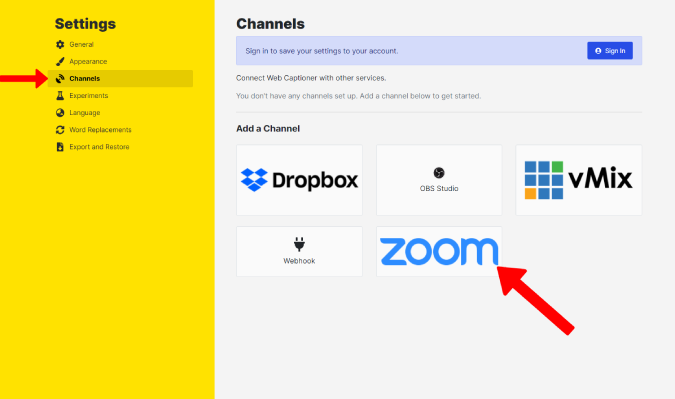Viewport: 675px width, 399px height.
Task: Click the 'Add a Channel' heading
Action: [x=268, y=129]
